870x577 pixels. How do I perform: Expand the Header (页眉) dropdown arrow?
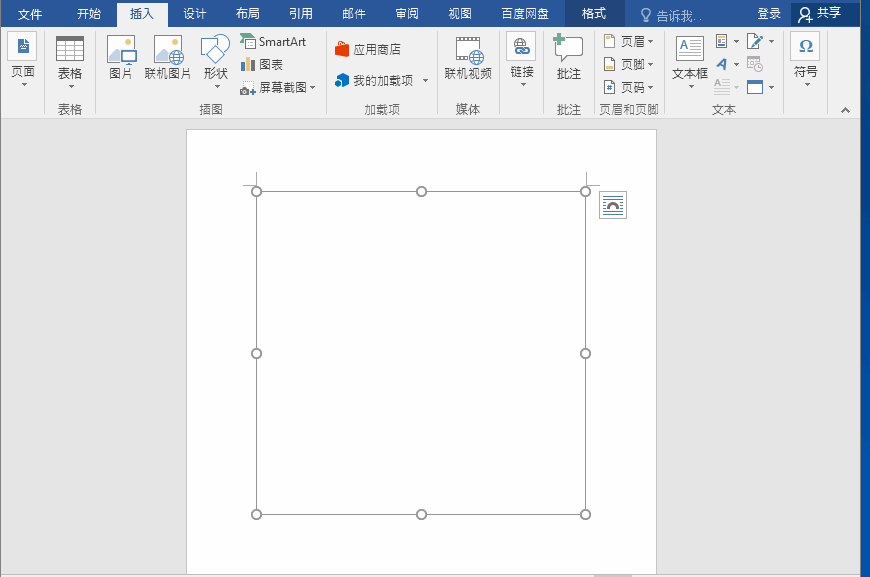tap(650, 42)
